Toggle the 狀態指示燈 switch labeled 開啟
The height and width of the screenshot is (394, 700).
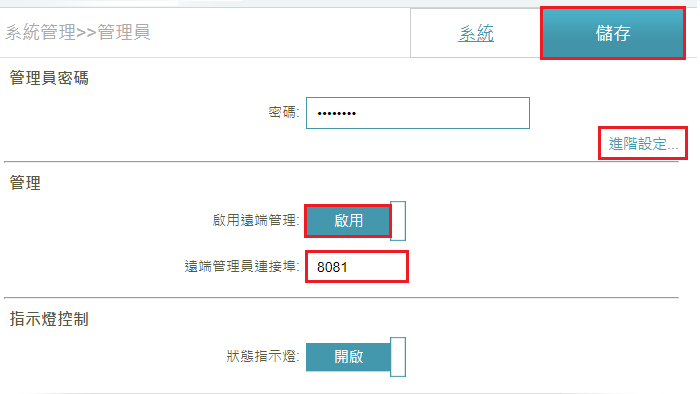click(348, 357)
